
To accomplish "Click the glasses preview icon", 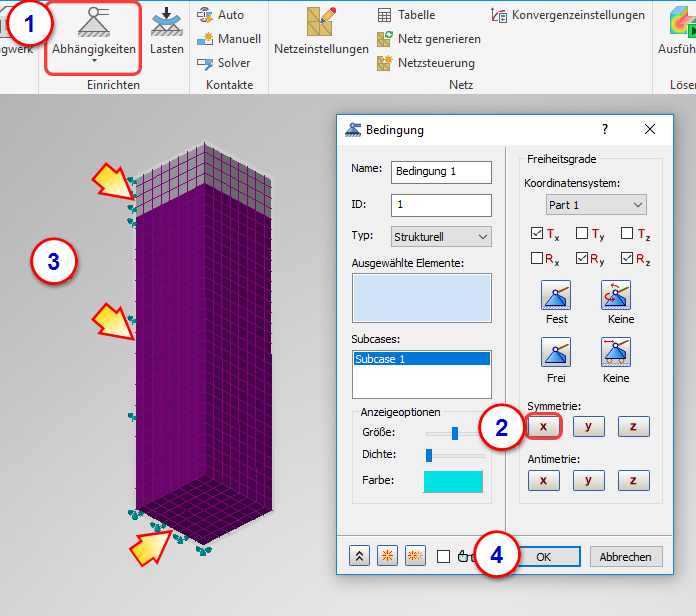I will tap(466, 556).
